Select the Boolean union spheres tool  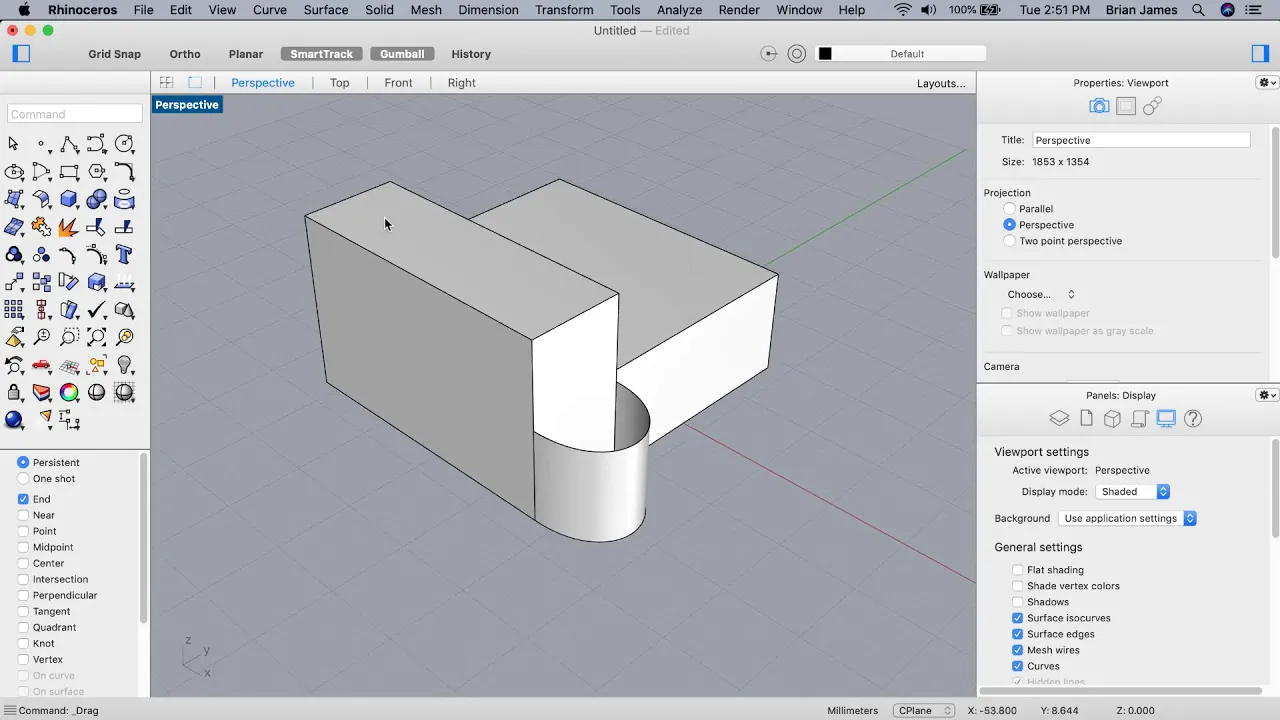click(97, 199)
